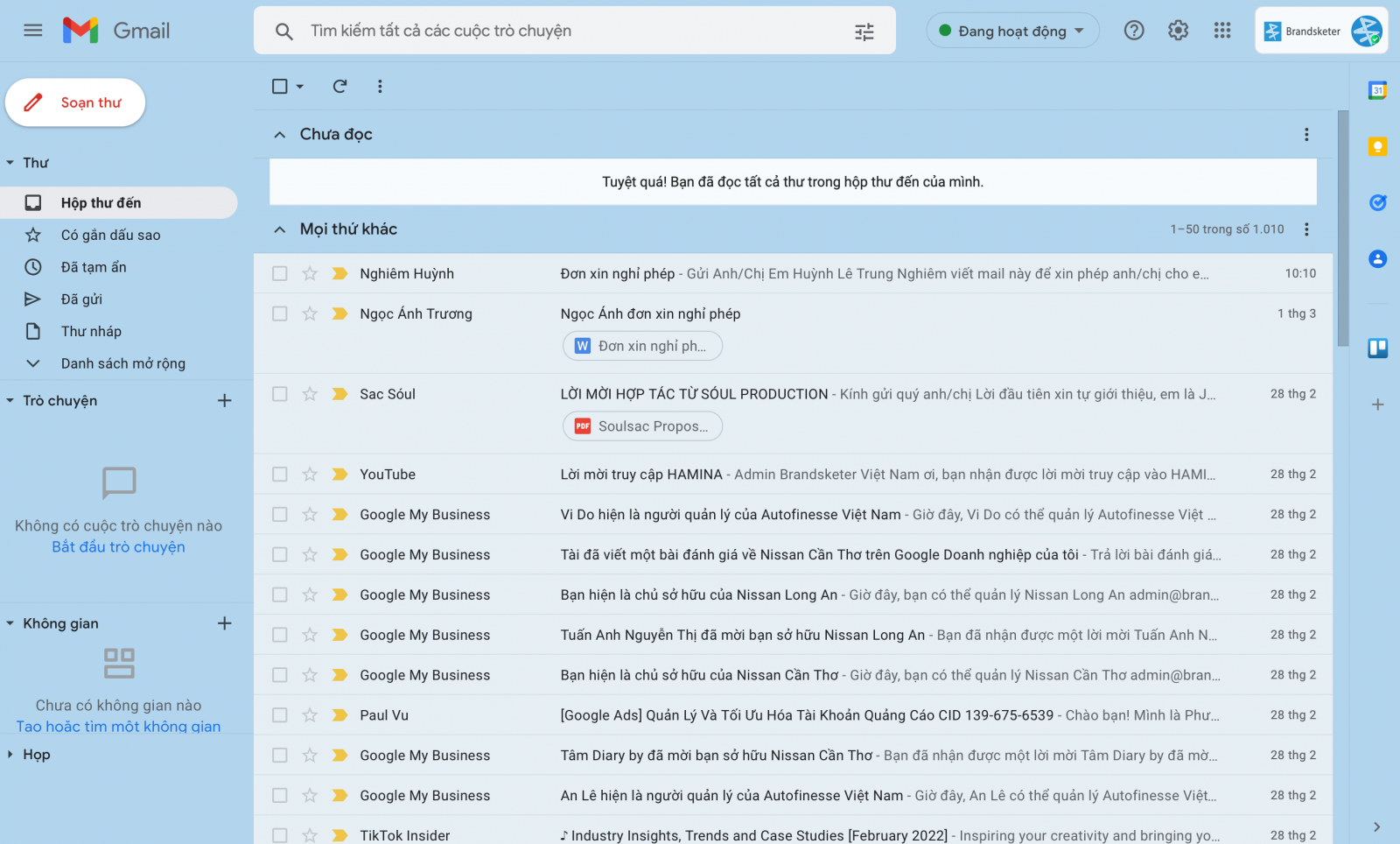
Task: Open search filter options icon
Action: (864, 32)
